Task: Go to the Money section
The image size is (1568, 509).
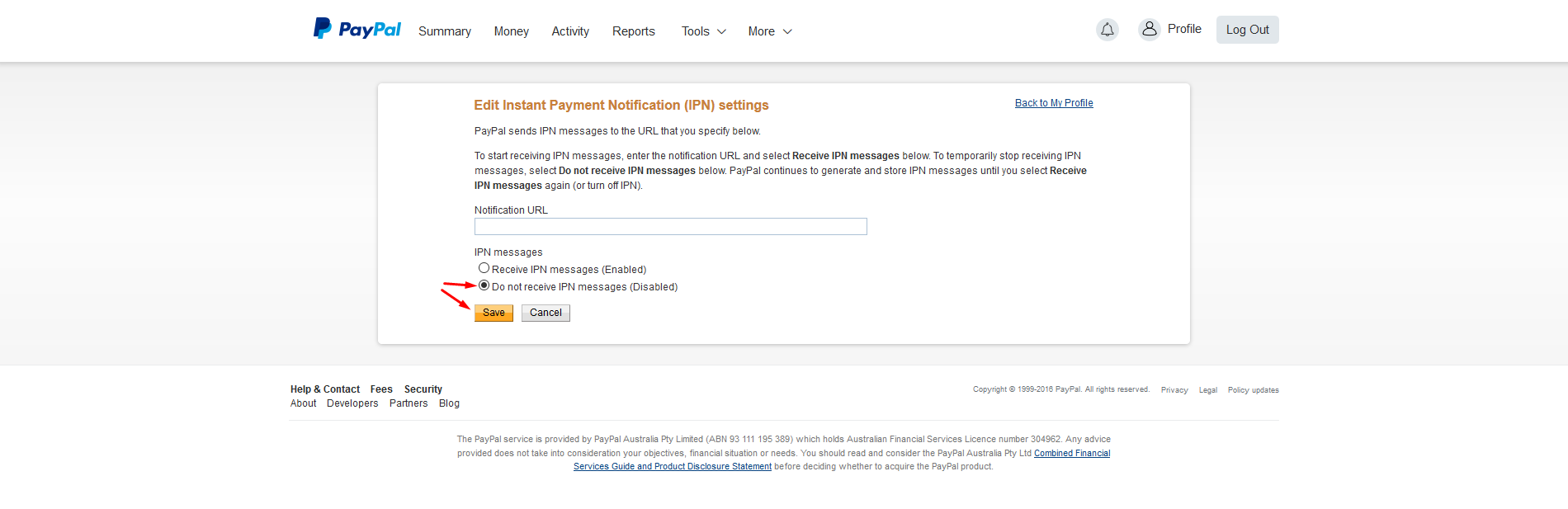Action: (511, 31)
